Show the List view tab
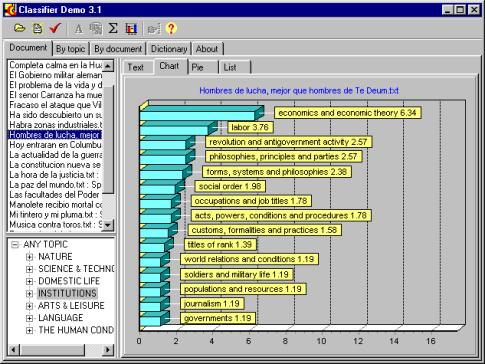Viewport: 485px width, 364px height. pos(233,67)
